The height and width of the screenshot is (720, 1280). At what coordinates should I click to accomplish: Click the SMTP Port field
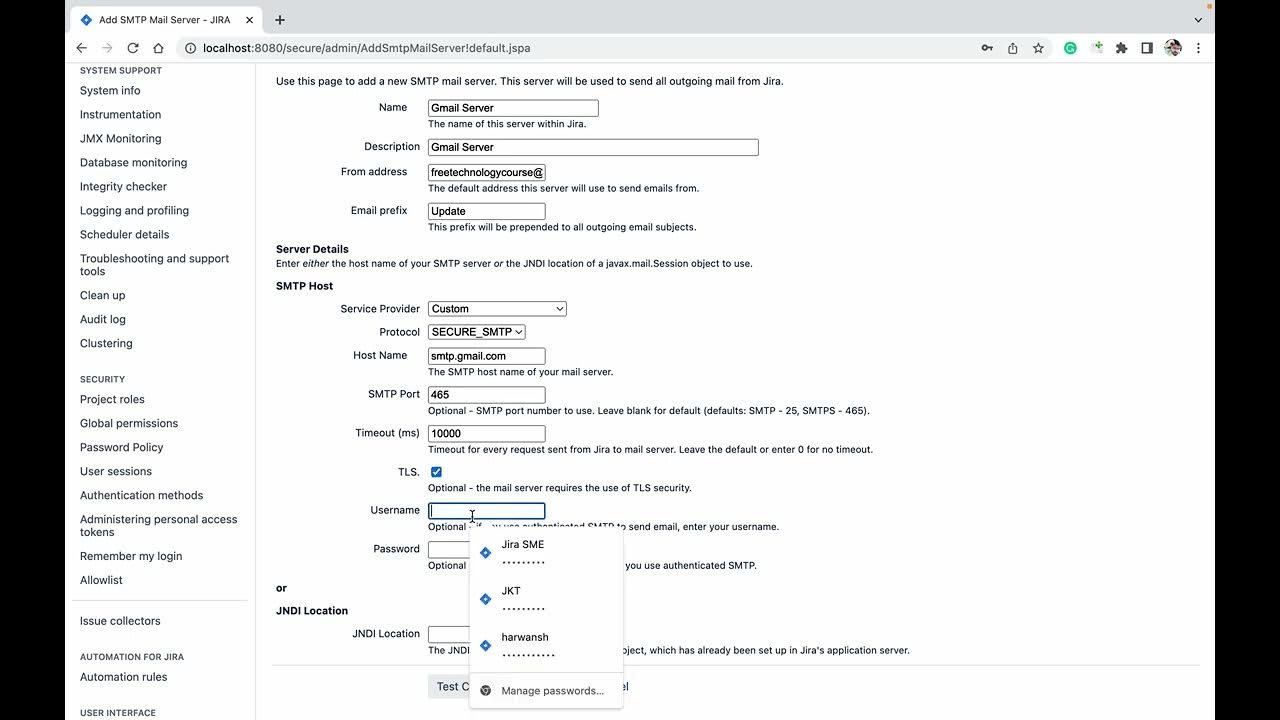coord(487,395)
